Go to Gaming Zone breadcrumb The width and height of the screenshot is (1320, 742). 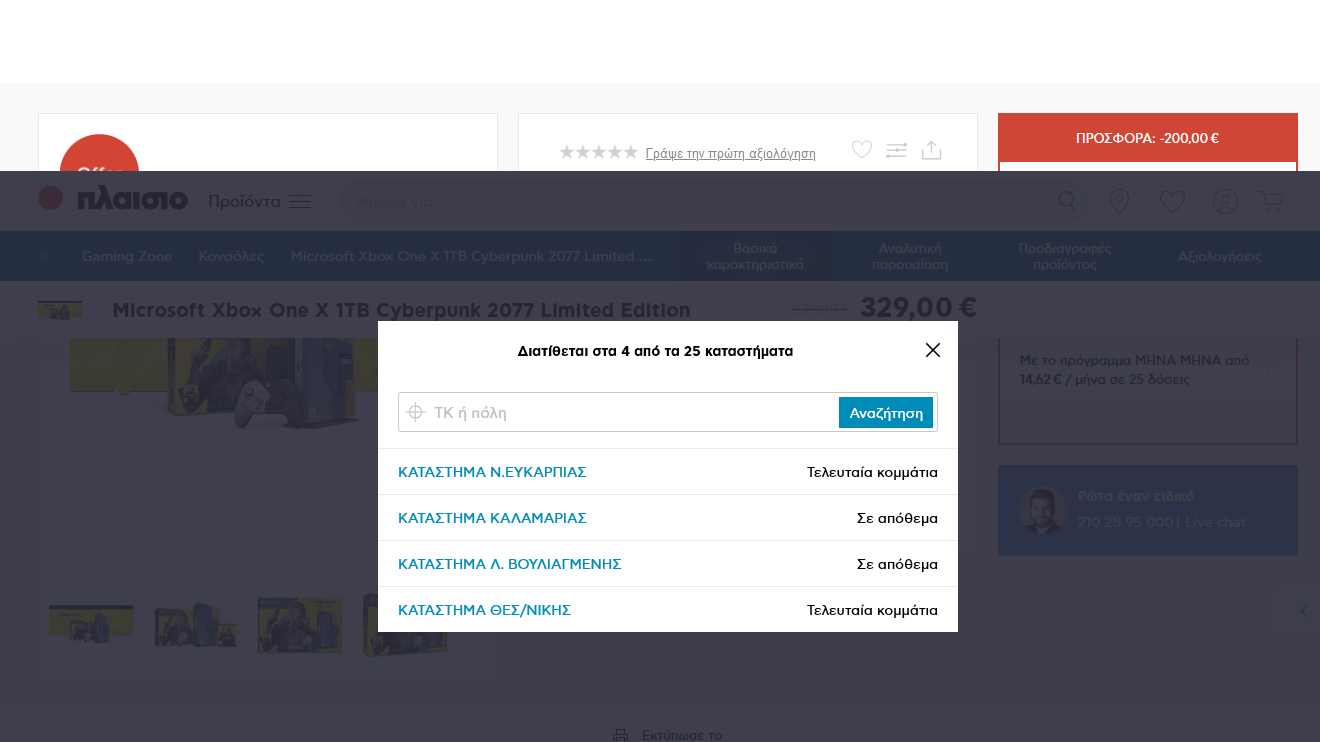coord(127,256)
